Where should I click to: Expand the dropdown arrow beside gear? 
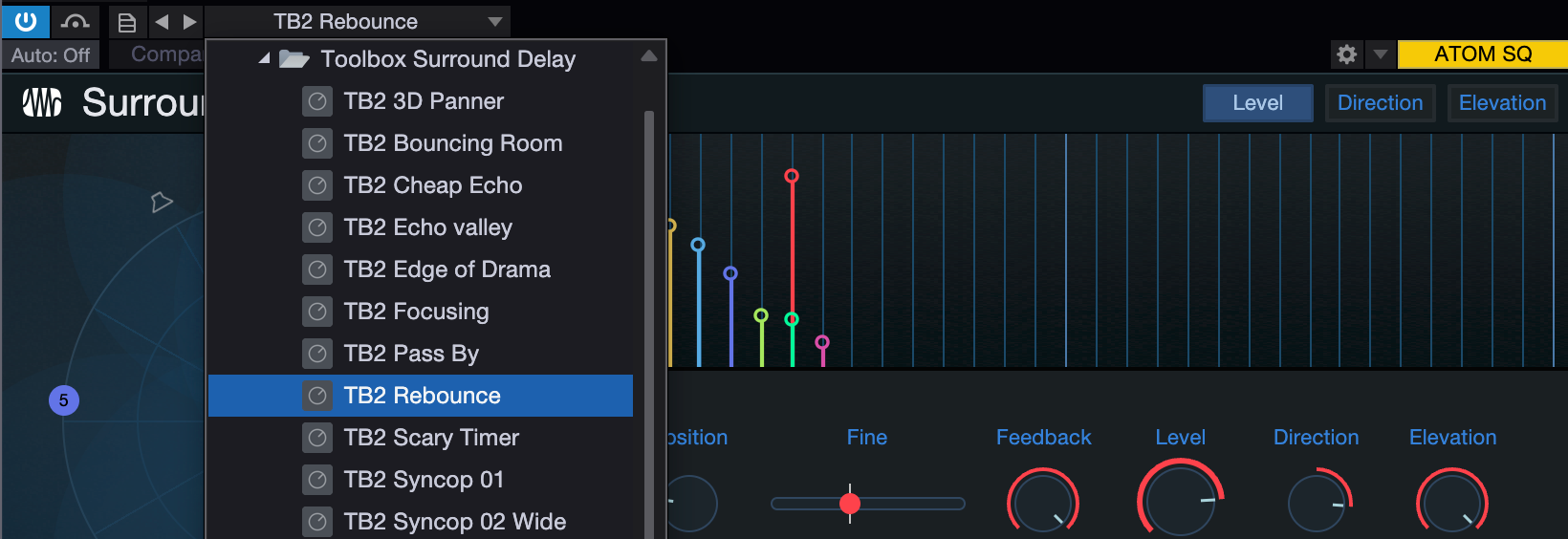pyautogui.click(x=1380, y=54)
